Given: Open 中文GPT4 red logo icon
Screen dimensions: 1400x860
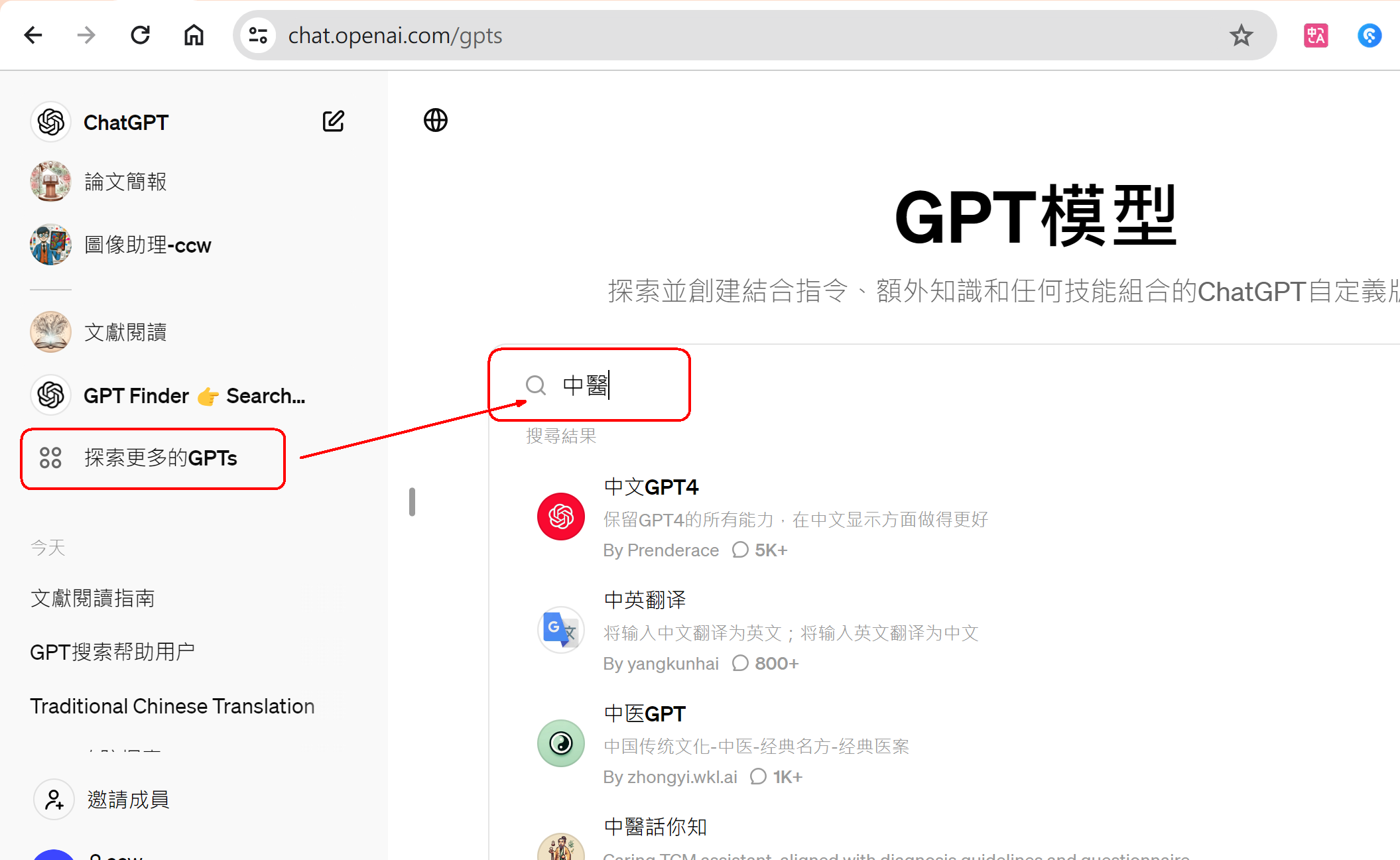Looking at the screenshot, I should click(x=561, y=517).
